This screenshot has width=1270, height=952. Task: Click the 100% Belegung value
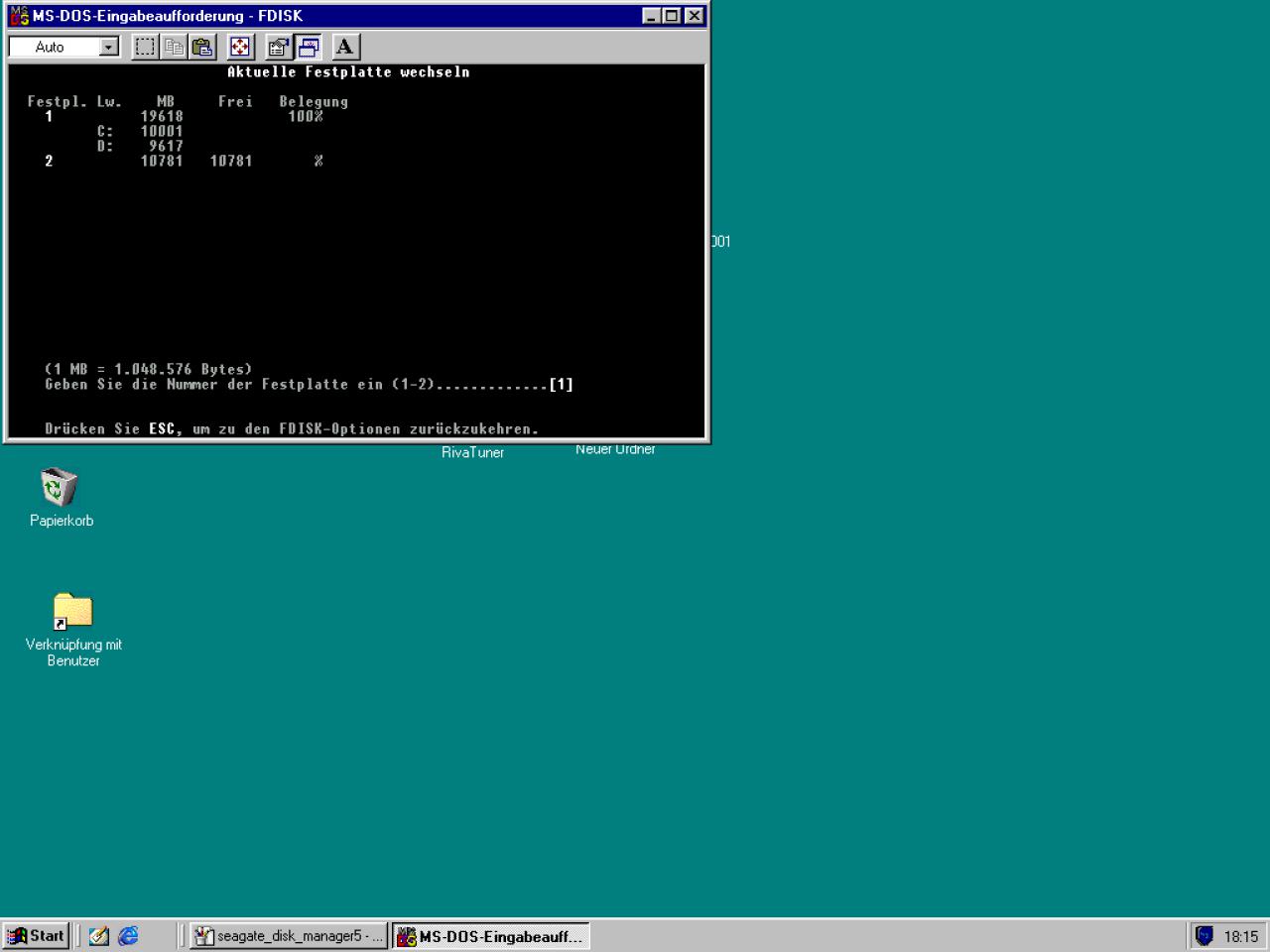[306, 116]
